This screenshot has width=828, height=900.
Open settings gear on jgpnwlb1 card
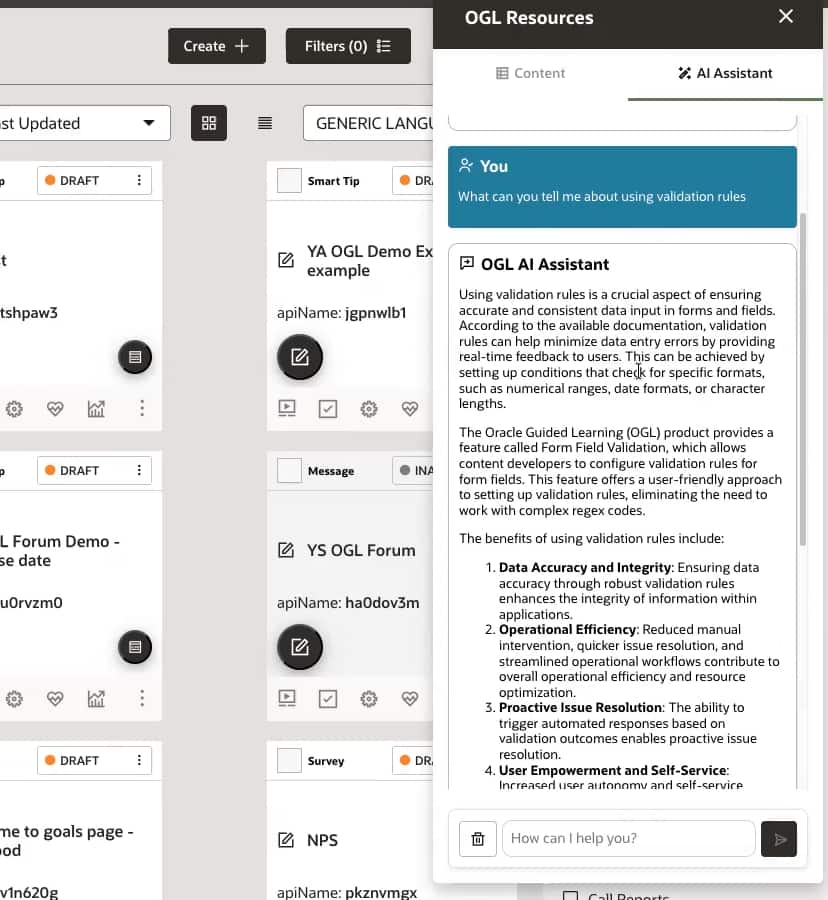click(x=369, y=409)
